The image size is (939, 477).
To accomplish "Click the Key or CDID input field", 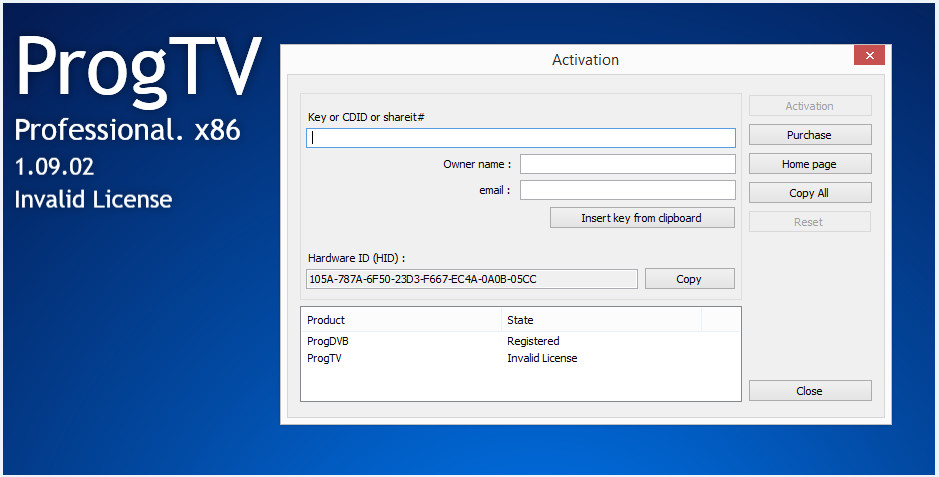I will [x=520, y=138].
